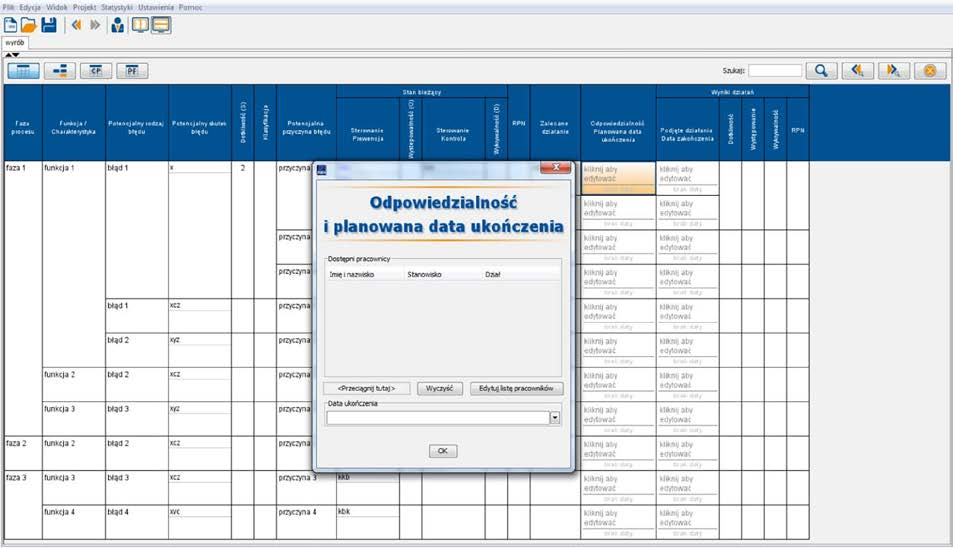
Task: Click the Podjęte działania Data zakończenia header
Action: [687, 129]
